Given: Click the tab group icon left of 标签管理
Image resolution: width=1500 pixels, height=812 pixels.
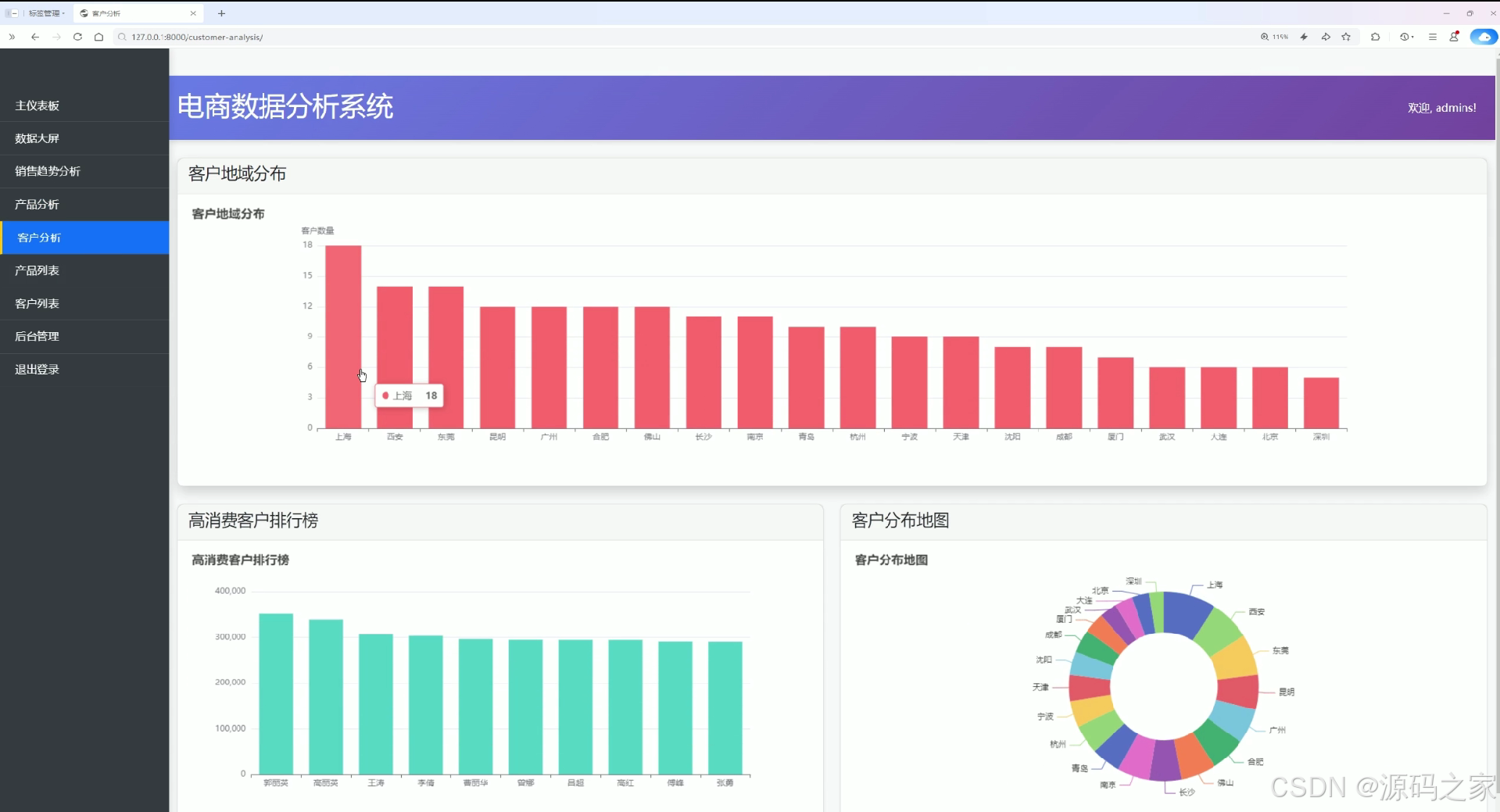Looking at the screenshot, I should coord(12,13).
